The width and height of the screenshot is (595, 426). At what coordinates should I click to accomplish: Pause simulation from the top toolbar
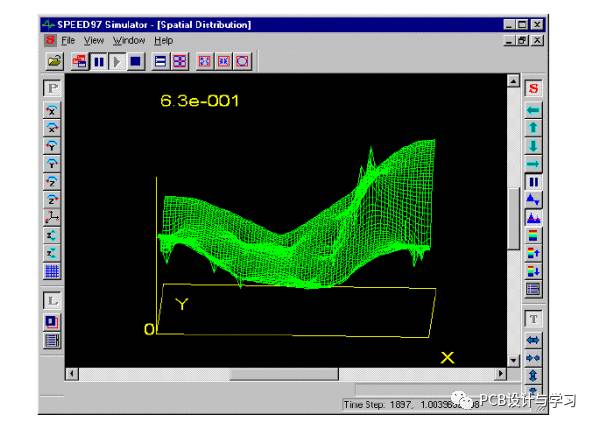pos(99,61)
